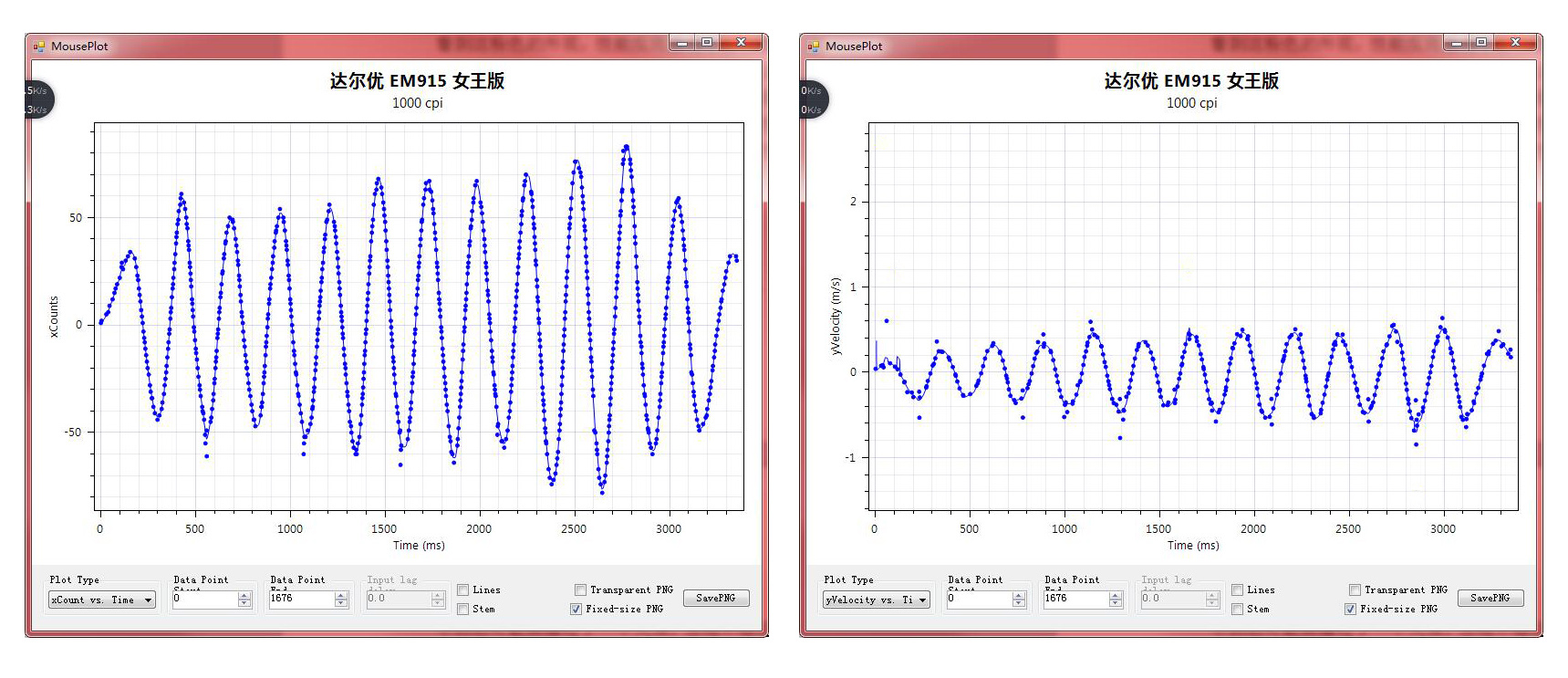This screenshot has height=678, width=1568.
Task: Click the yVelocity (m/s) axis label in right plot
Action: pyautogui.click(x=835, y=317)
